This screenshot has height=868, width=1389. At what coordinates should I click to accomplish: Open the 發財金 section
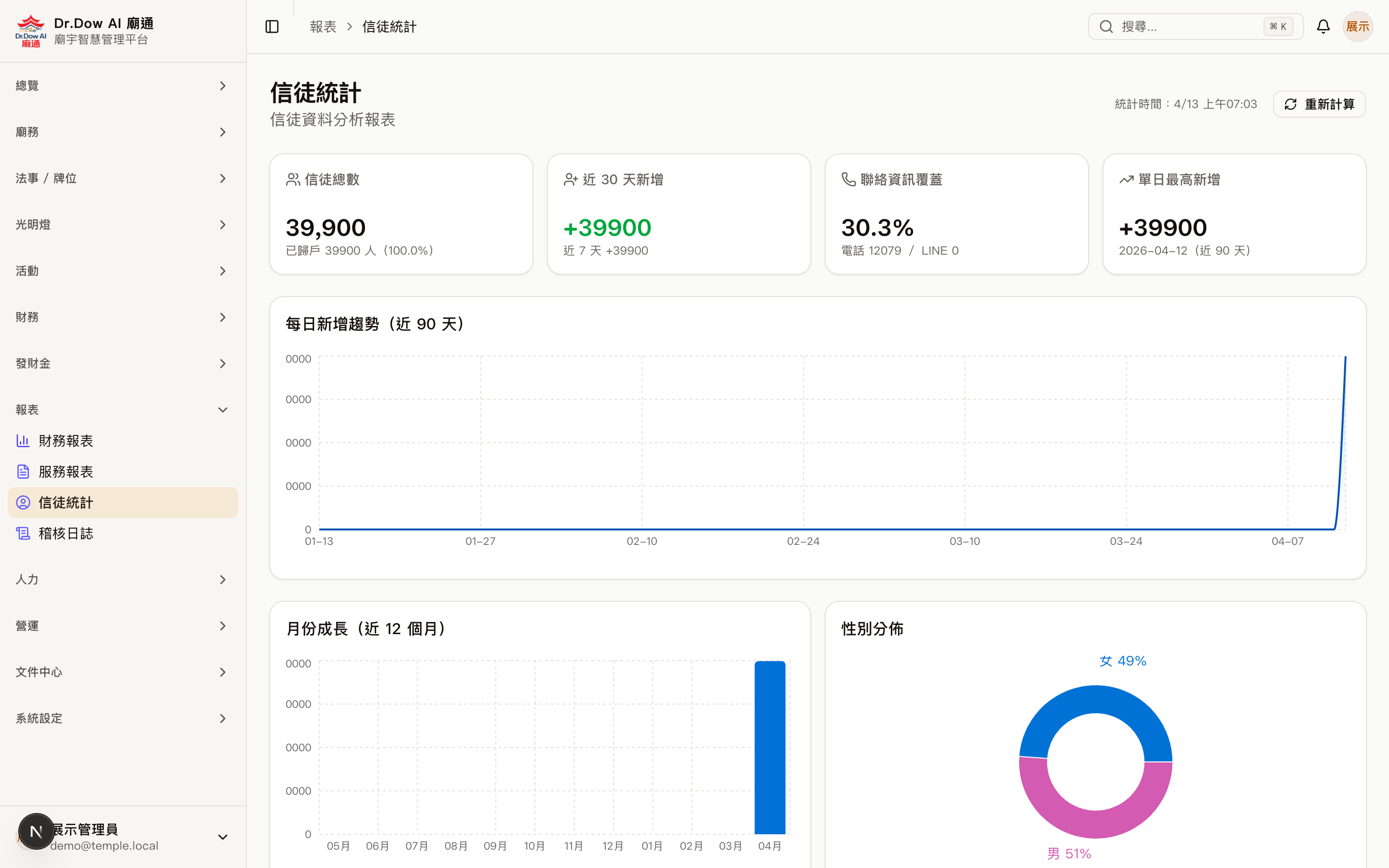point(33,363)
